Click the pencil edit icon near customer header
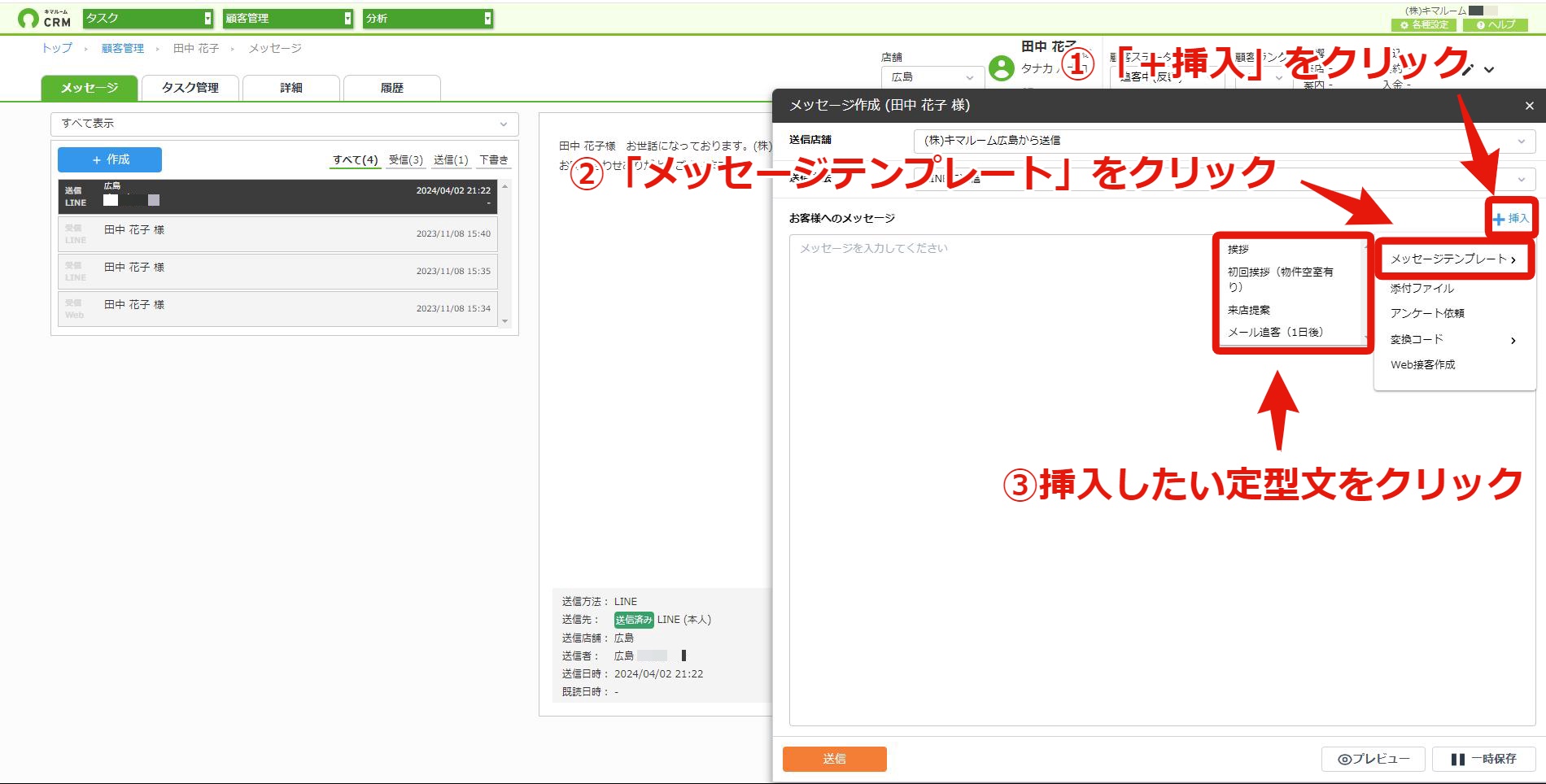This screenshot has height=784, width=1546. pyautogui.click(x=1467, y=70)
